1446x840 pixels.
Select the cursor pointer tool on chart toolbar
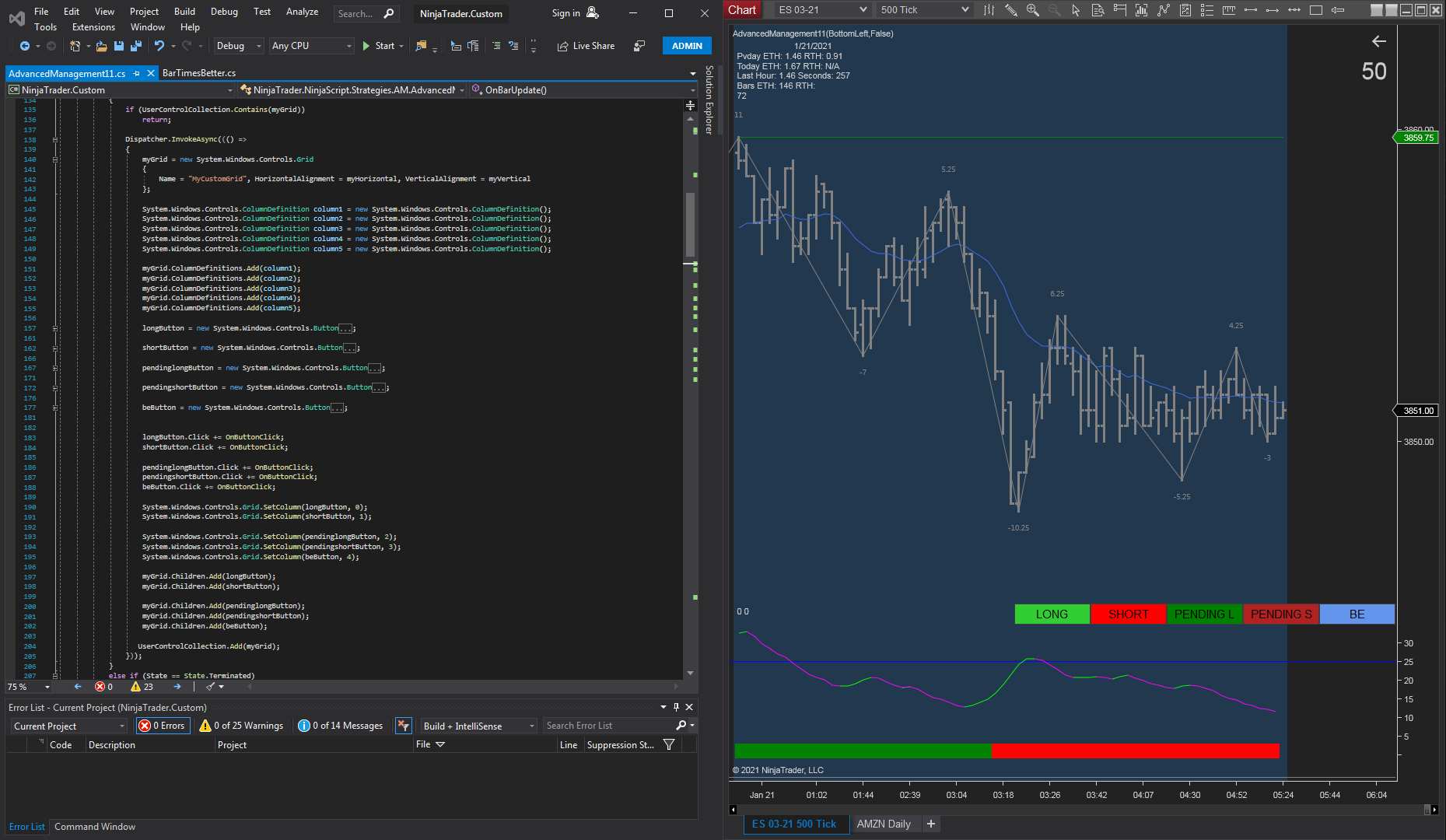1076,10
